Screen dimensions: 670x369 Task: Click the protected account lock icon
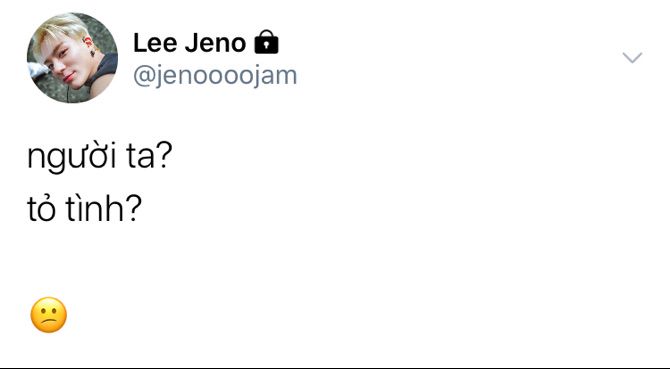pos(266,42)
